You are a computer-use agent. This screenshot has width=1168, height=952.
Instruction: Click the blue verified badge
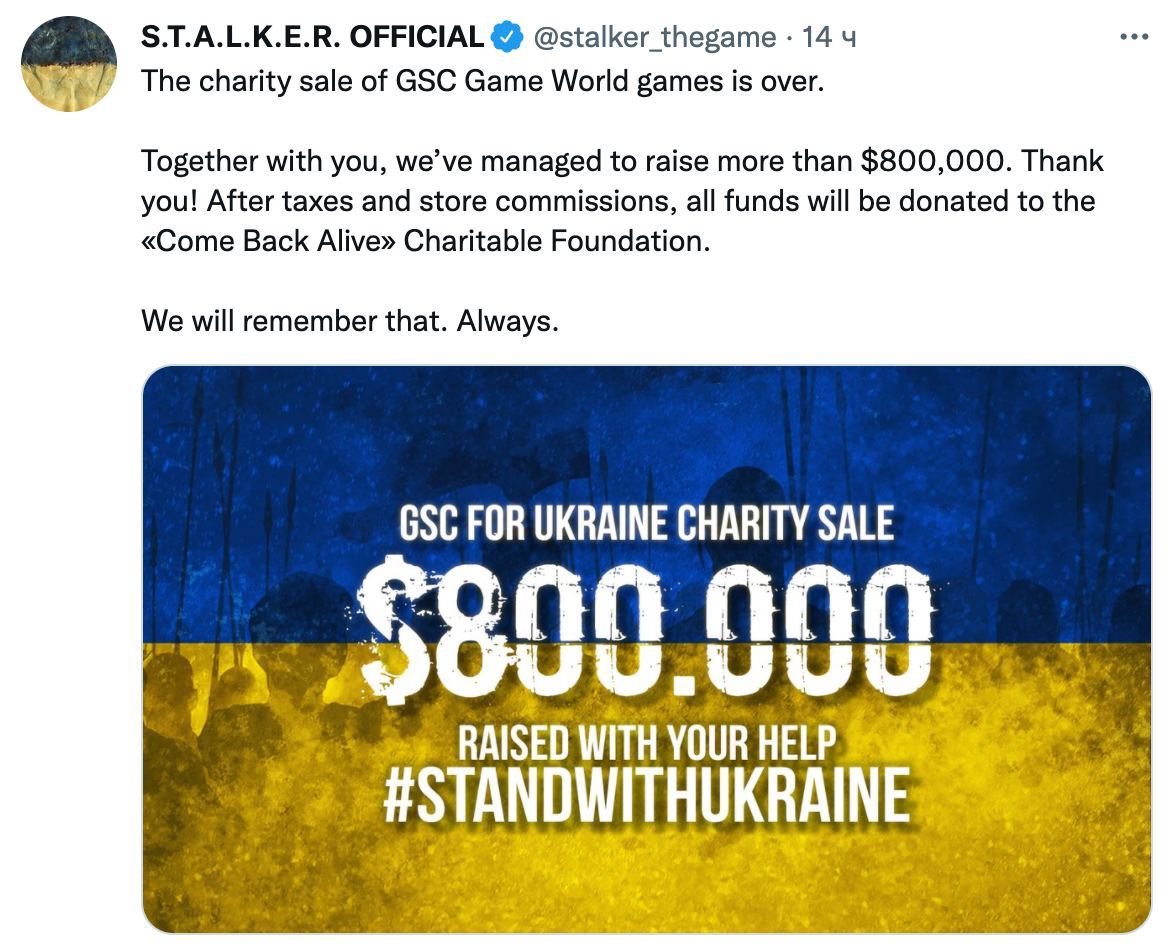click(508, 37)
